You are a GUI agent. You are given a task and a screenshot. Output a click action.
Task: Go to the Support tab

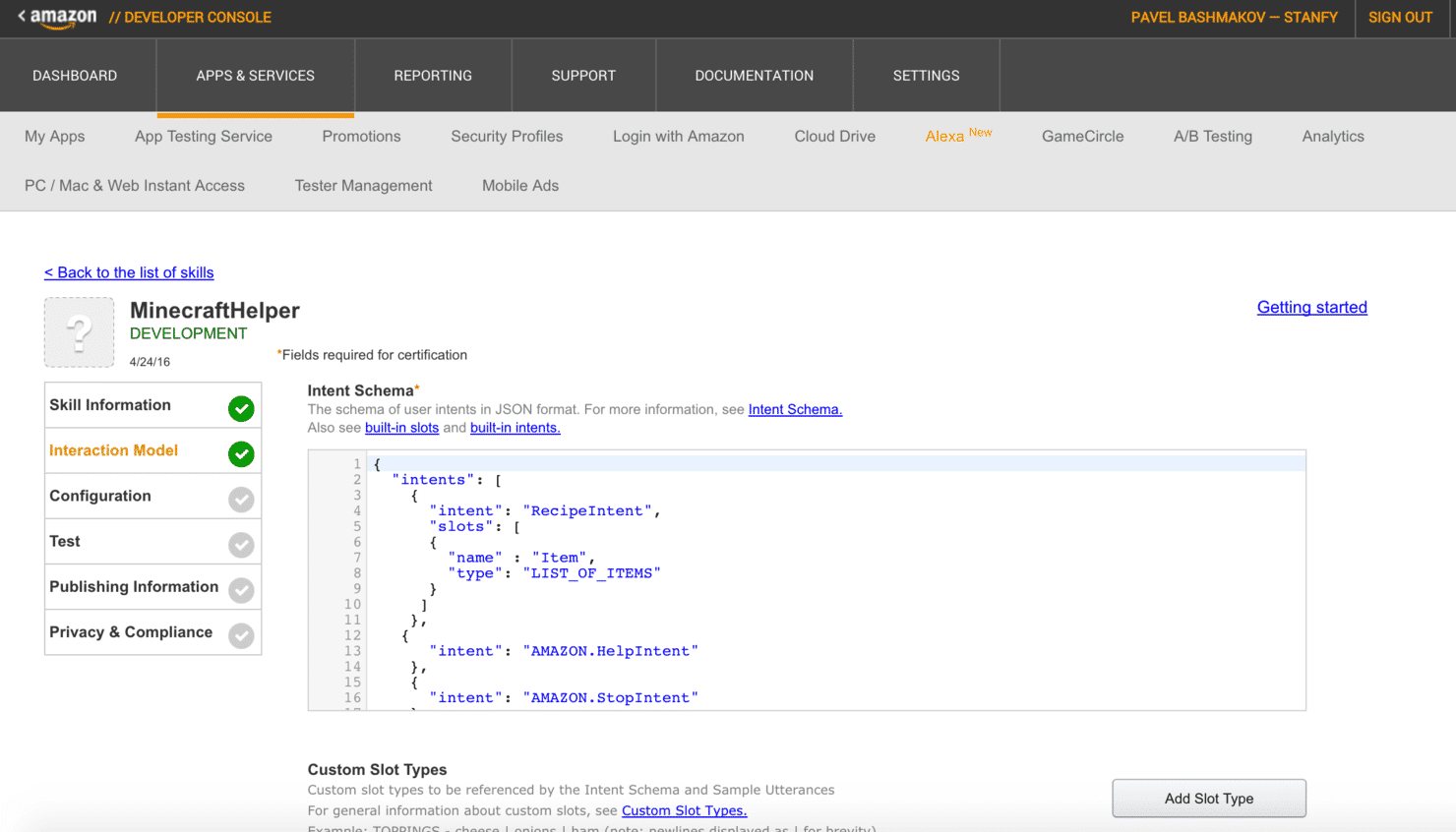(x=583, y=76)
